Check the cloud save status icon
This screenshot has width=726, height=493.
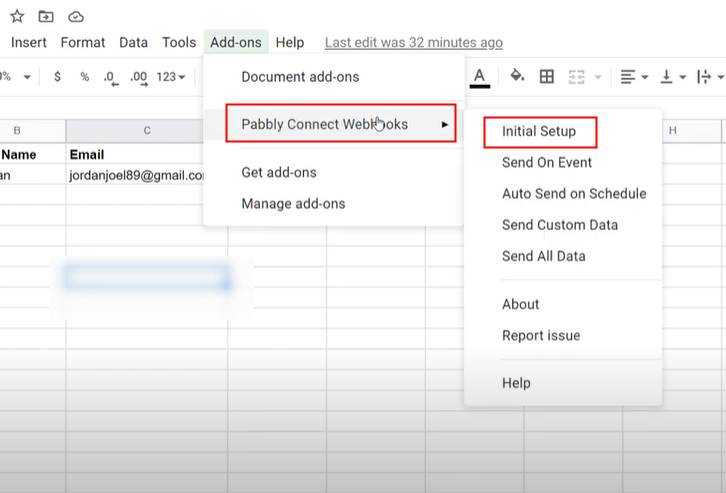[75, 17]
